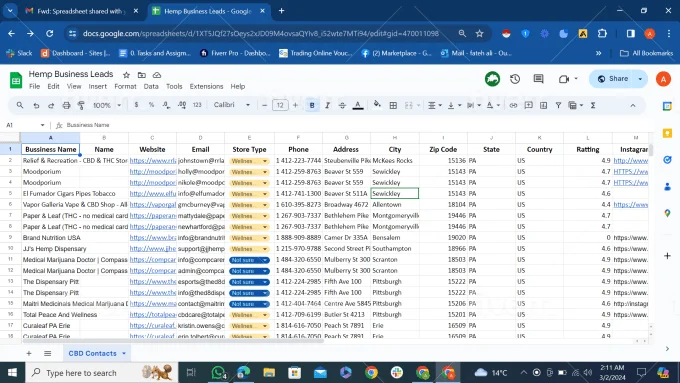
Task: Open the Format menu
Action: [125, 86]
